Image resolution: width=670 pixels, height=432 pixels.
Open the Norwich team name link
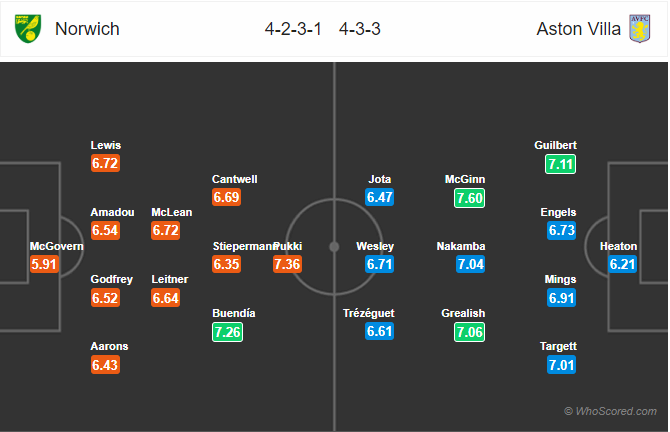coord(87,29)
